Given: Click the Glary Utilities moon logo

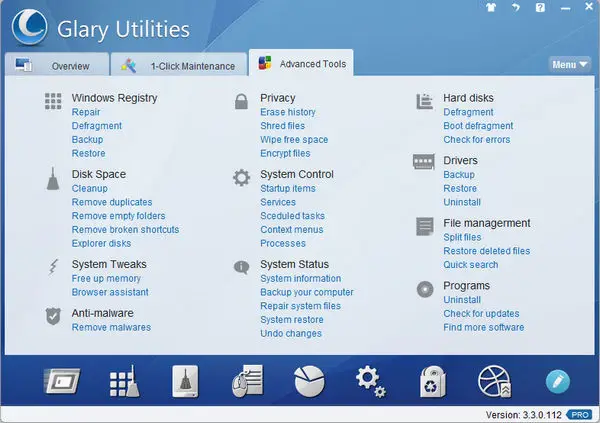Looking at the screenshot, I should pyautogui.click(x=29, y=27).
